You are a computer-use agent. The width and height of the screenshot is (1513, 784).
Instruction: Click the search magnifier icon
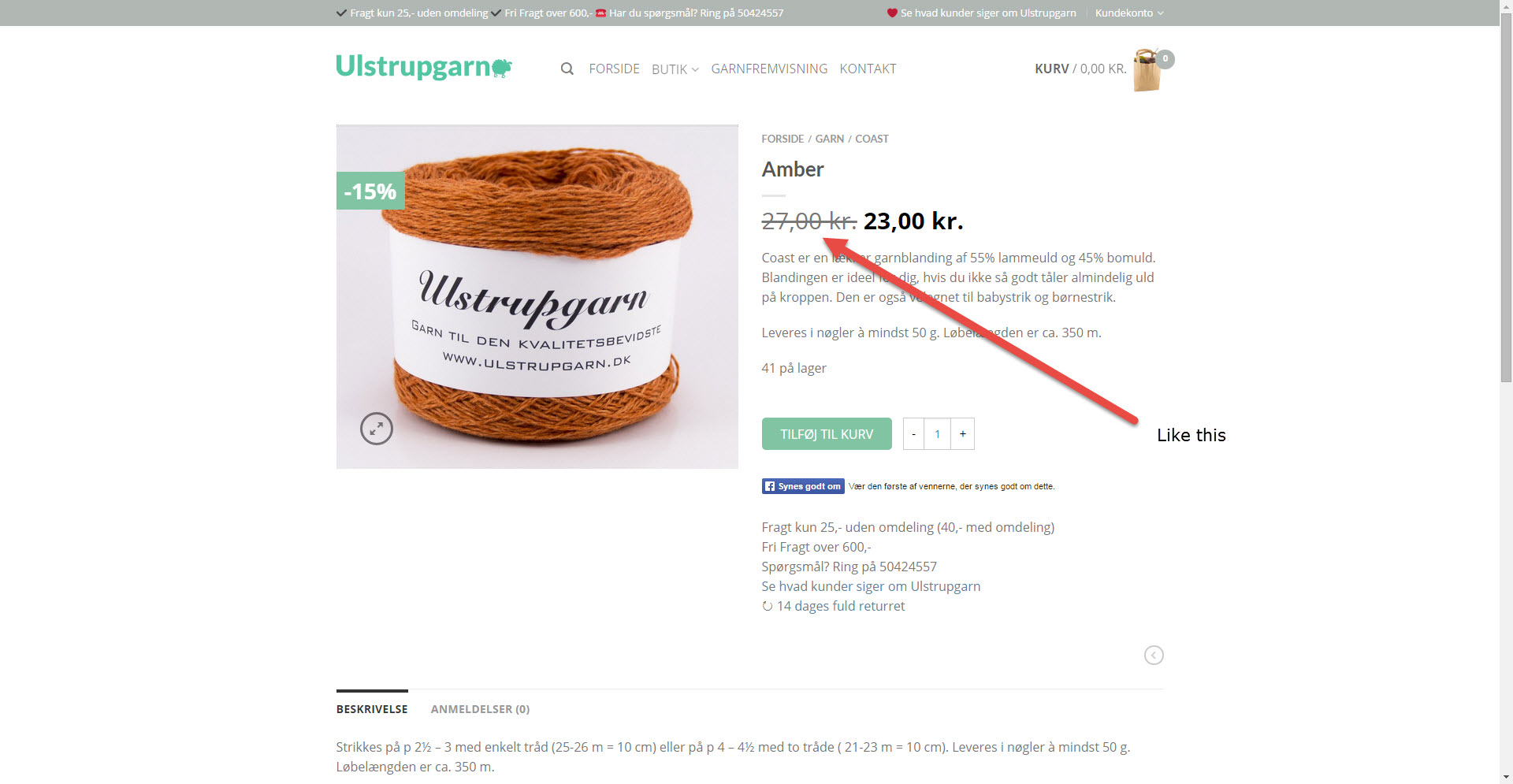click(x=567, y=69)
